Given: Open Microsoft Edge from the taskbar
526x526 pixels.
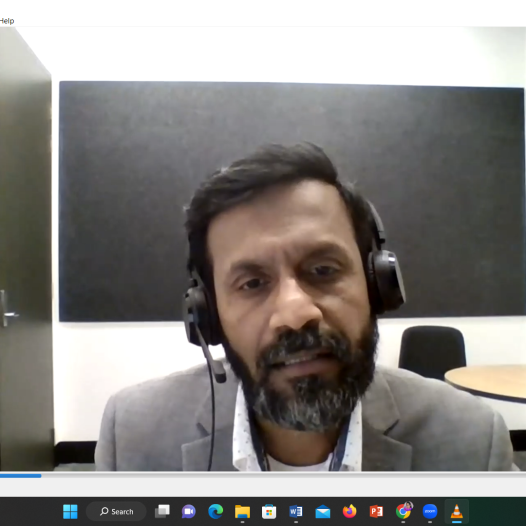Looking at the screenshot, I should click(x=215, y=512).
